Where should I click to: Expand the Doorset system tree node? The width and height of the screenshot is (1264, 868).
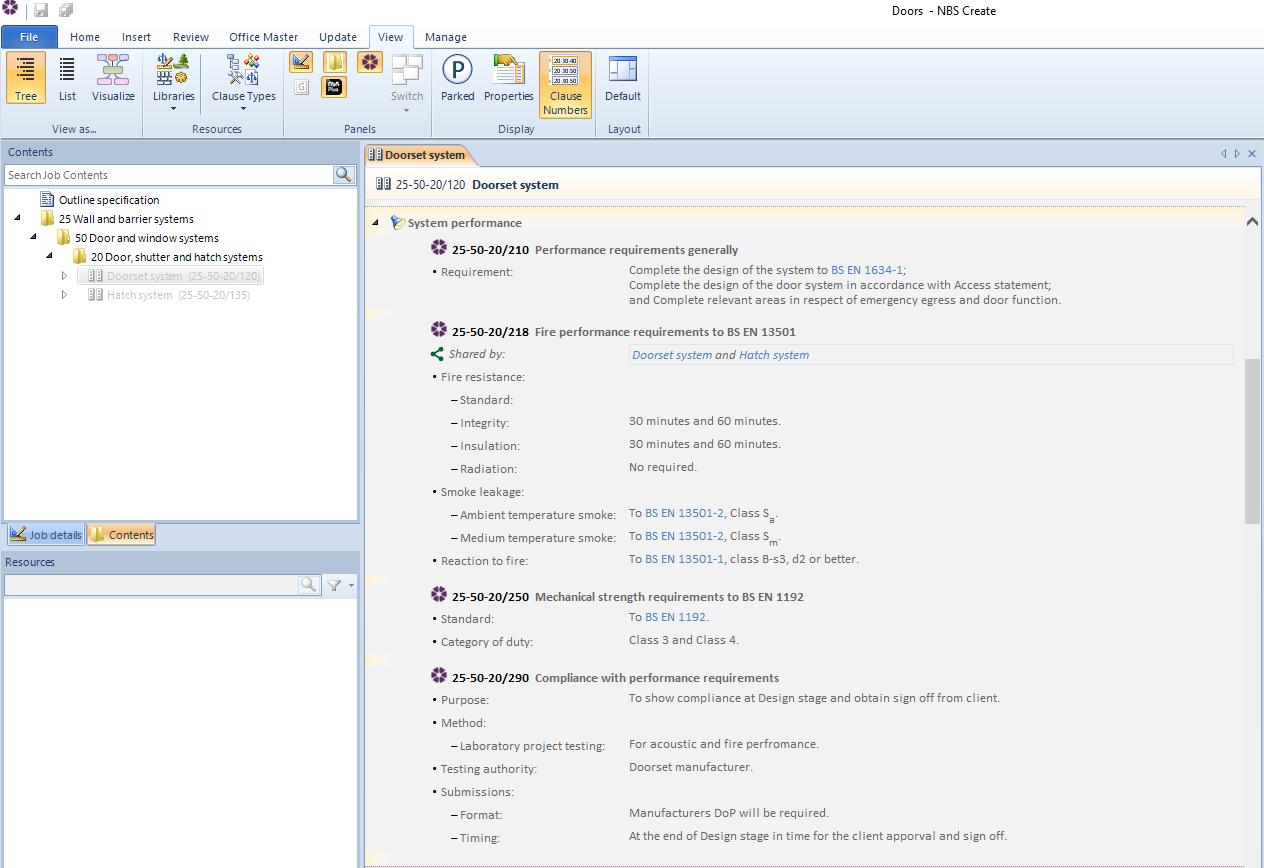65,276
